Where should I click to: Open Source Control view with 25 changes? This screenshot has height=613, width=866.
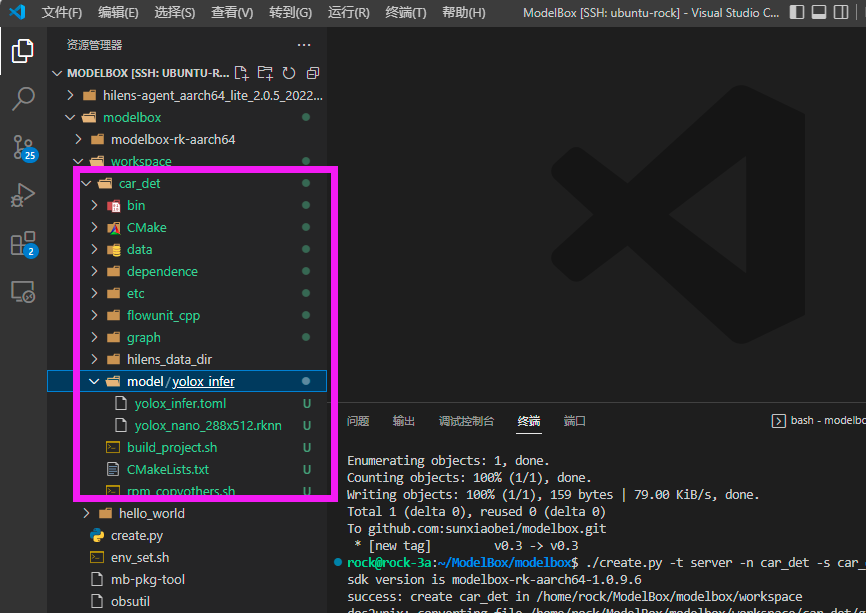pyautogui.click(x=23, y=147)
